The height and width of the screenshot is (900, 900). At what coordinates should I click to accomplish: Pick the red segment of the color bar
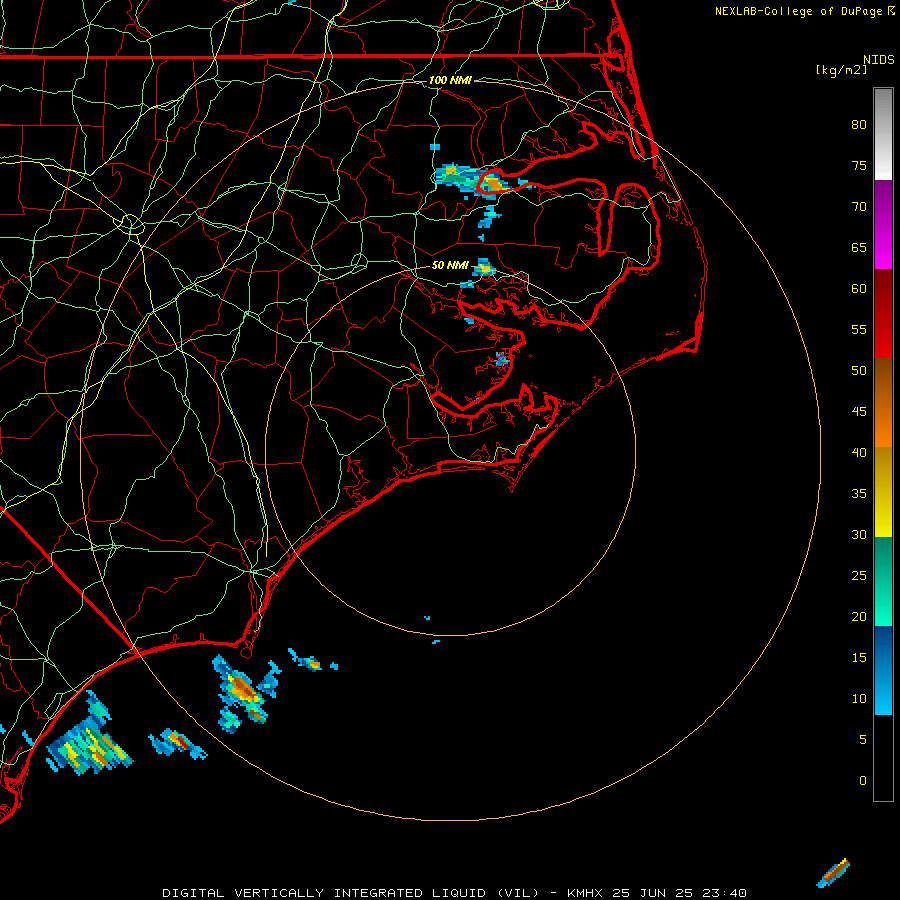pos(883,314)
